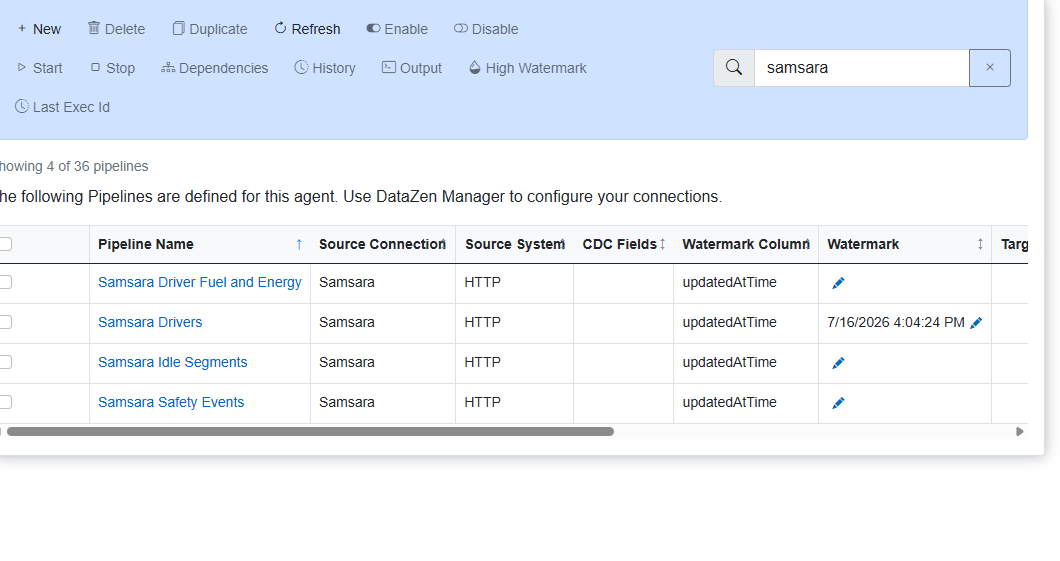Select HTTP in Samsara Safety Events row
This screenshot has height=561, width=1060.
tap(483, 402)
